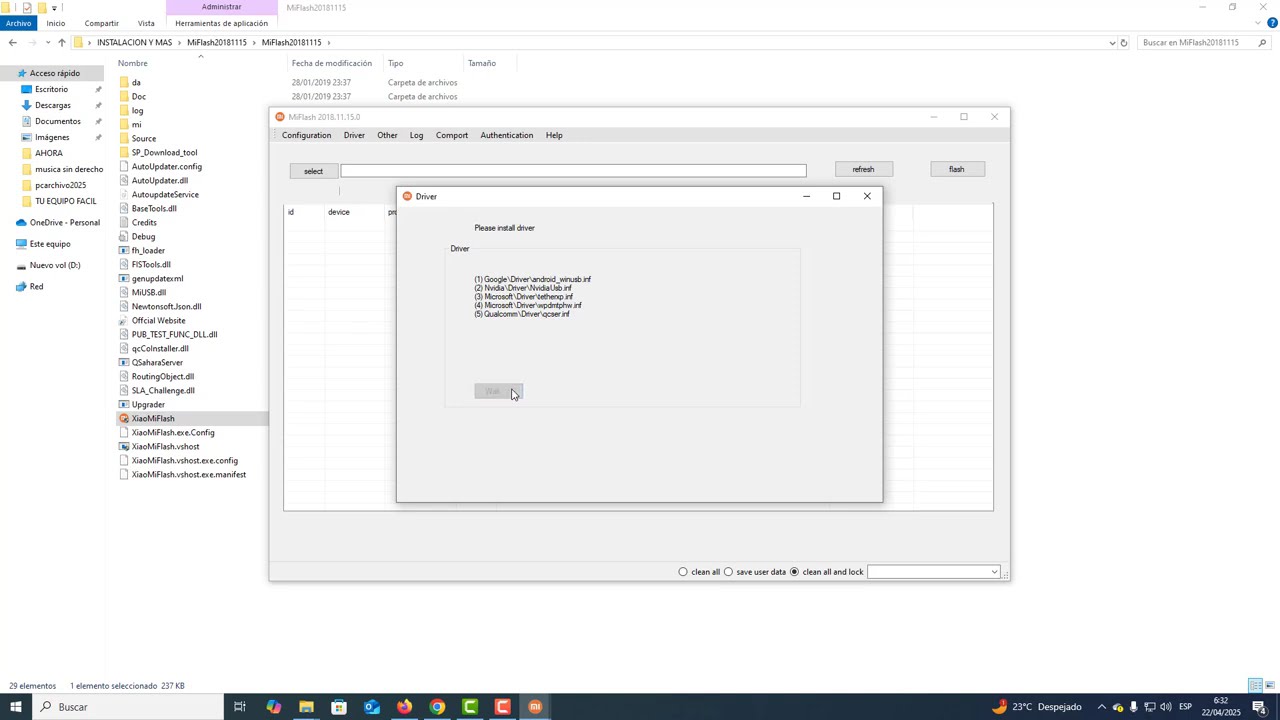
Task: Click refresh button in MiFlash
Action: tap(863, 169)
